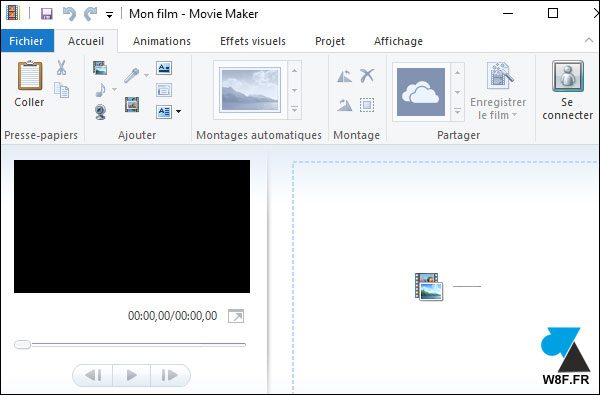Click the Add music note icon
This screenshot has height=395, width=600.
tap(100, 90)
